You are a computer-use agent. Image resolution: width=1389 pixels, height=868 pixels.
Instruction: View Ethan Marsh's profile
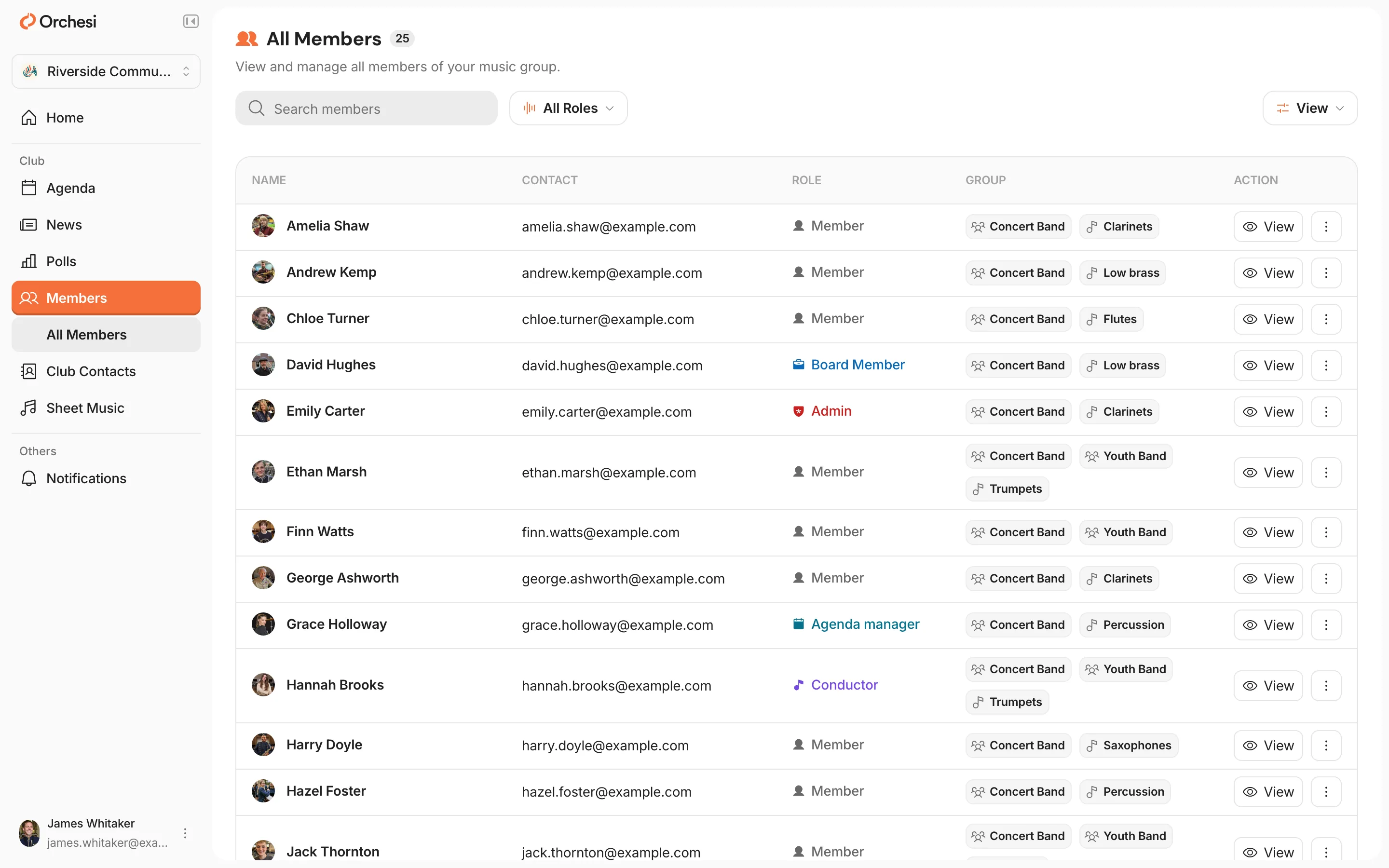(x=1268, y=473)
